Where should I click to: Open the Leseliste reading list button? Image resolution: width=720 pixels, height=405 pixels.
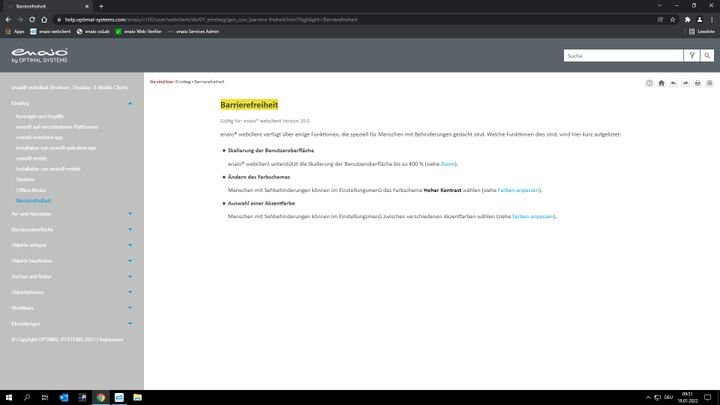pos(702,32)
